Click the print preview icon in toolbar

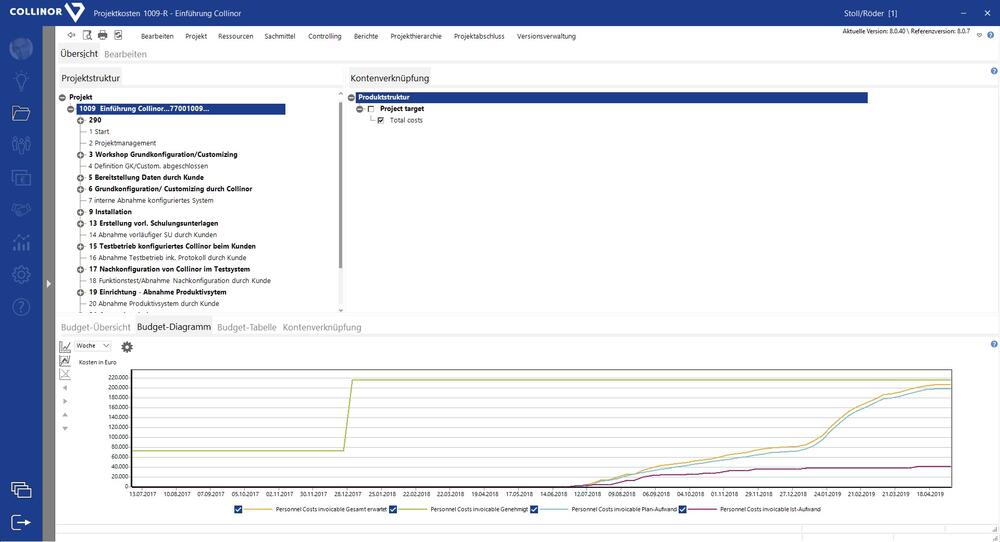[87, 35]
